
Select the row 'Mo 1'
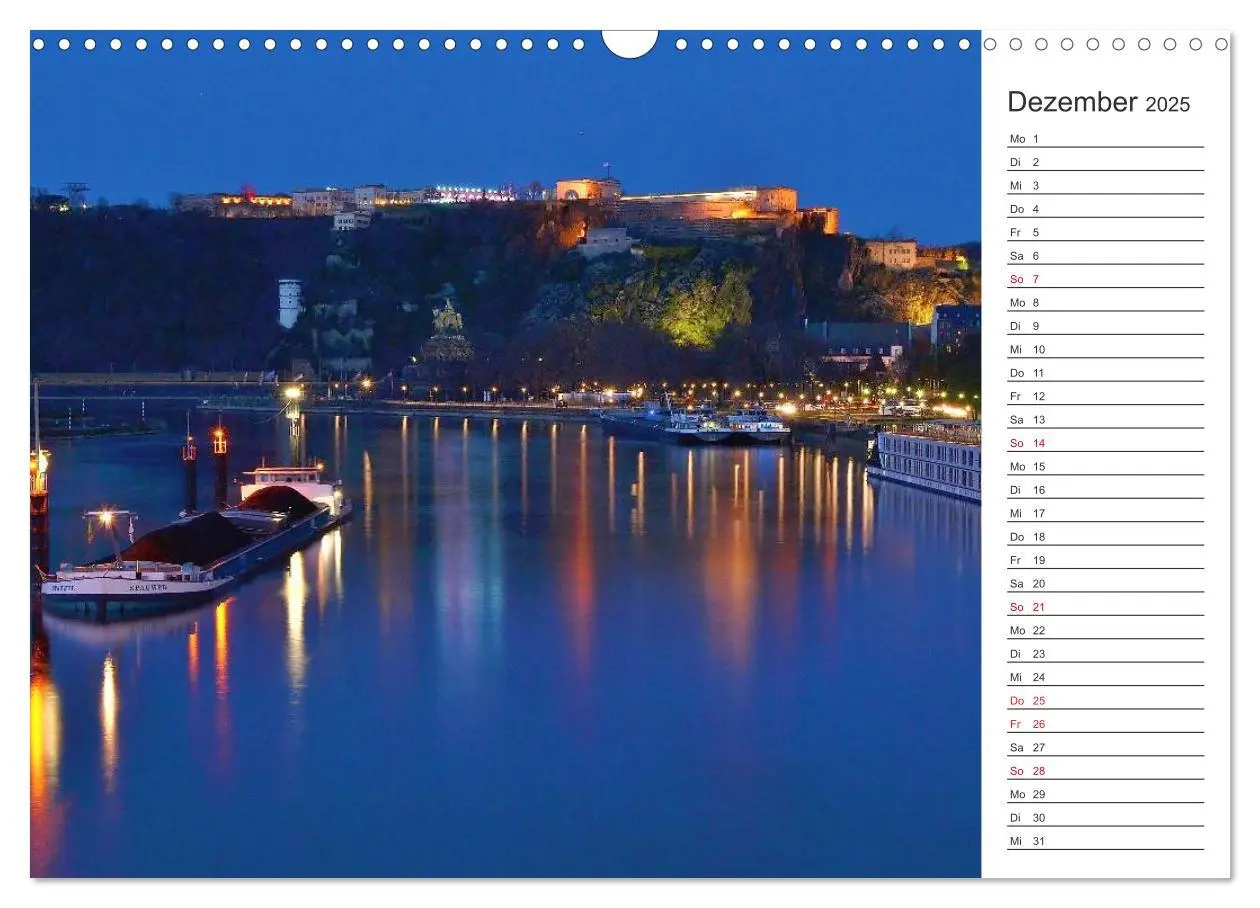tap(1106, 138)
